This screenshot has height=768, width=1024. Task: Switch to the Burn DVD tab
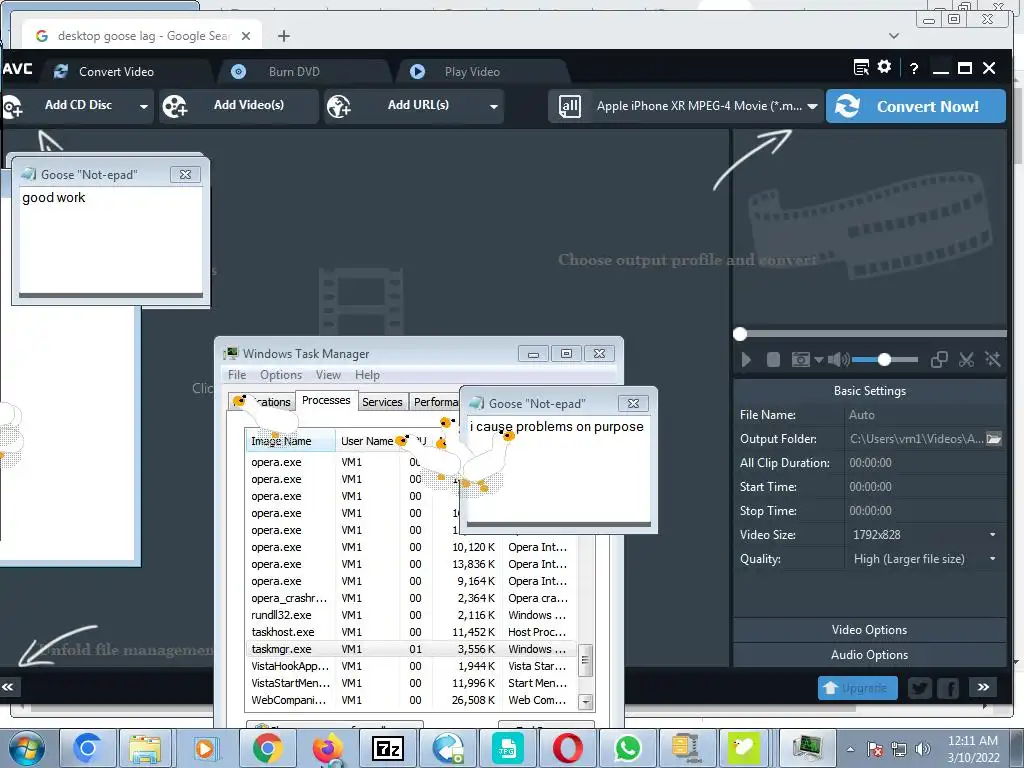tap(294, 72)
